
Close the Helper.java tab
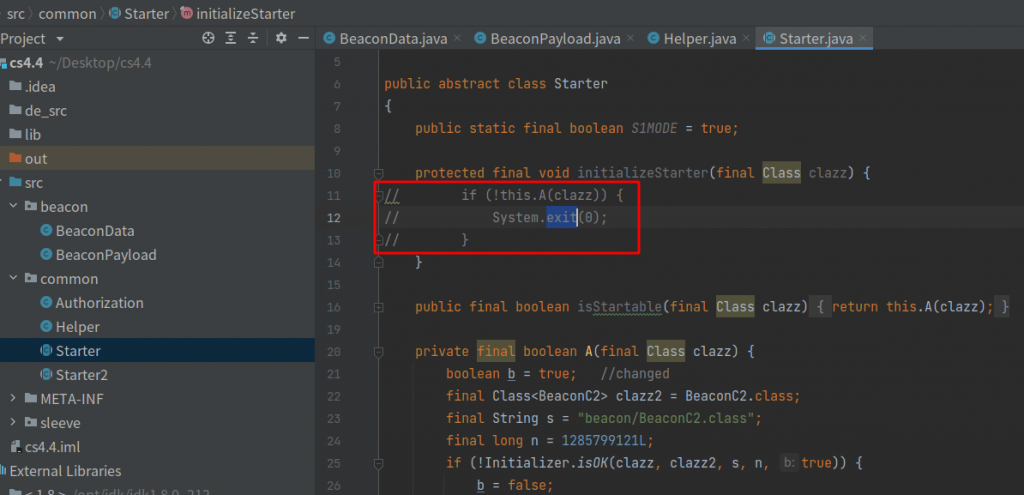click(746, 38)
